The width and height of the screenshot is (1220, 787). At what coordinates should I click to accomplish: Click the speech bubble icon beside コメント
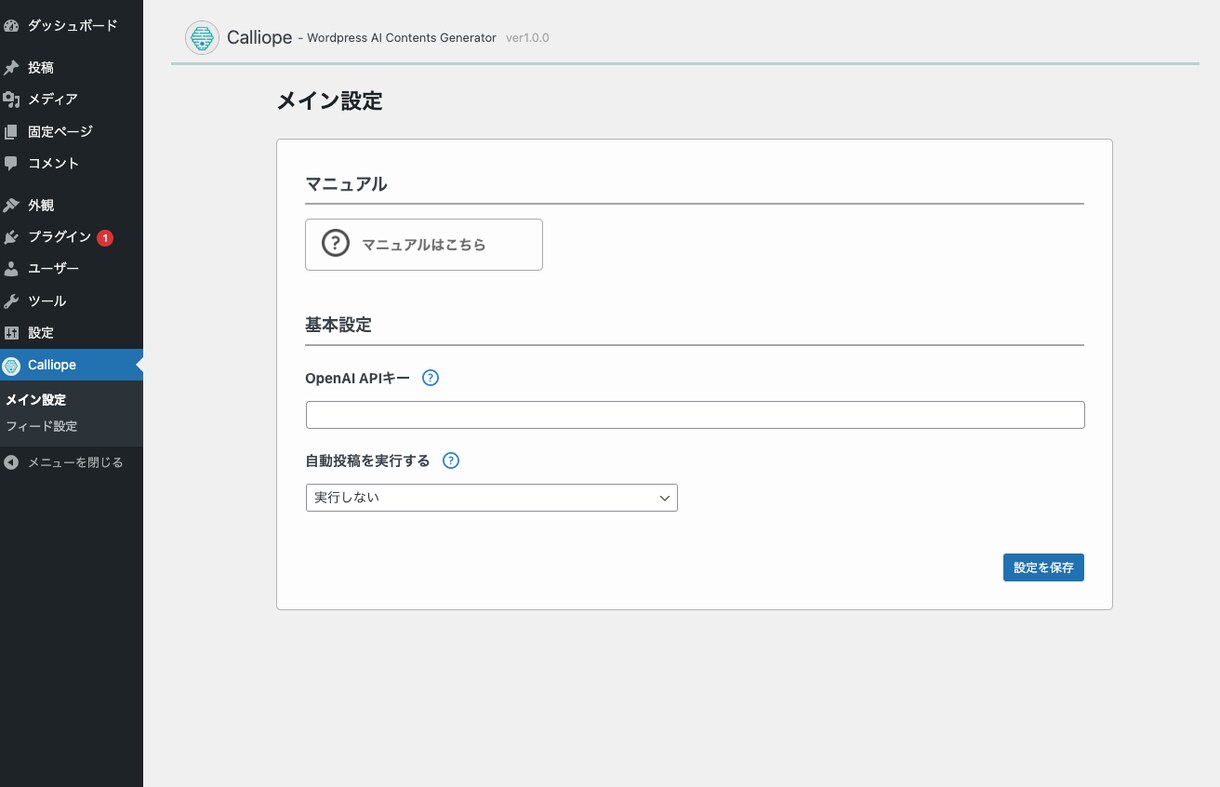pos(11,163)
